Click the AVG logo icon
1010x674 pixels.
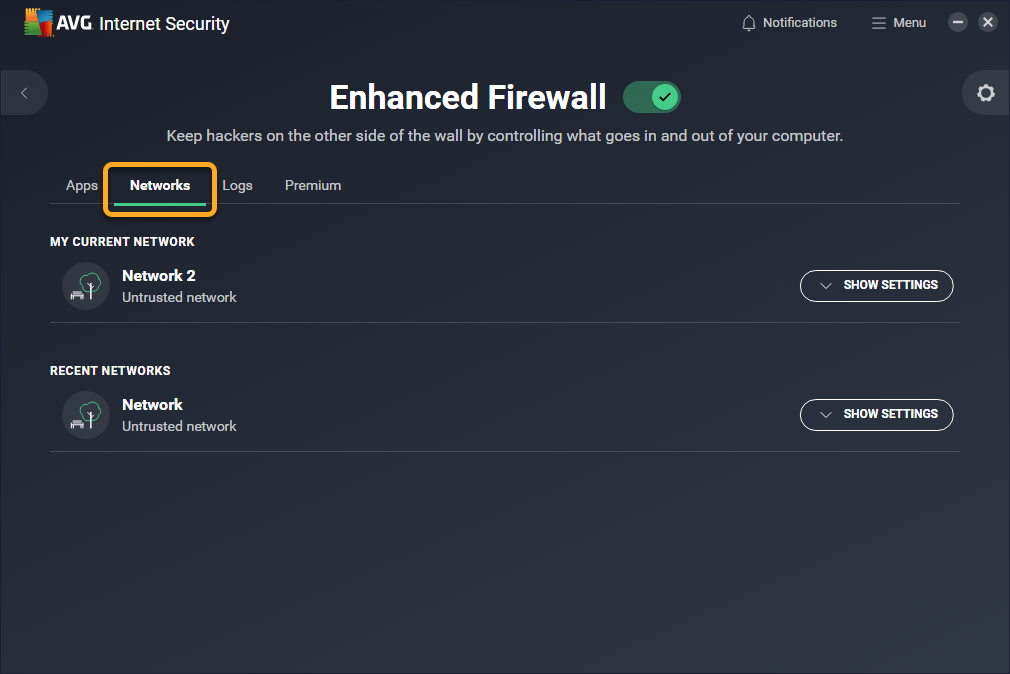pyautogui.click(x=39, y=23)
